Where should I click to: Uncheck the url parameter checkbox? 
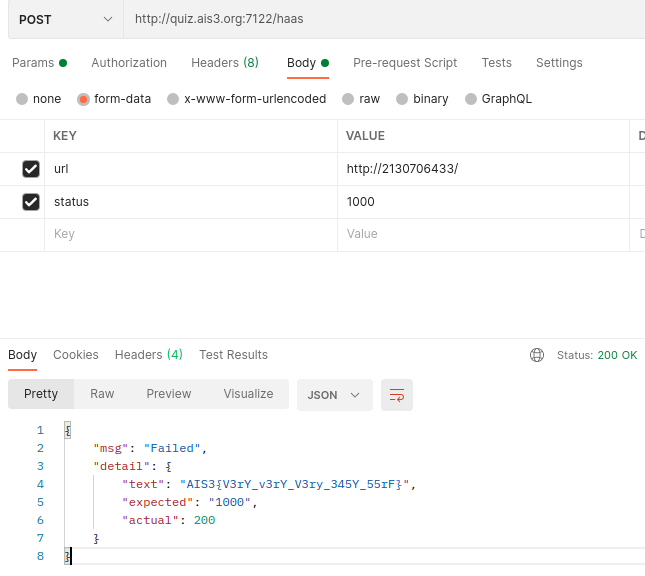point(31,169)
